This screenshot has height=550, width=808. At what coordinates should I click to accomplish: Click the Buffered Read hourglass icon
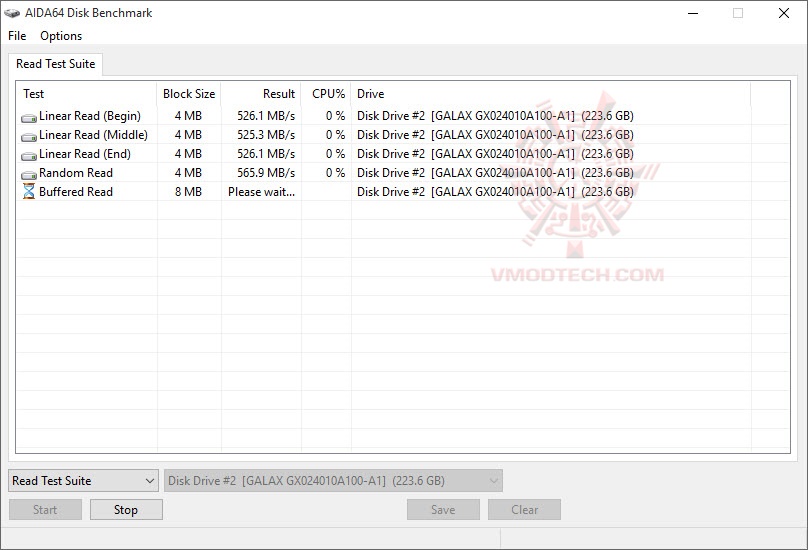(x=29, y=191)
